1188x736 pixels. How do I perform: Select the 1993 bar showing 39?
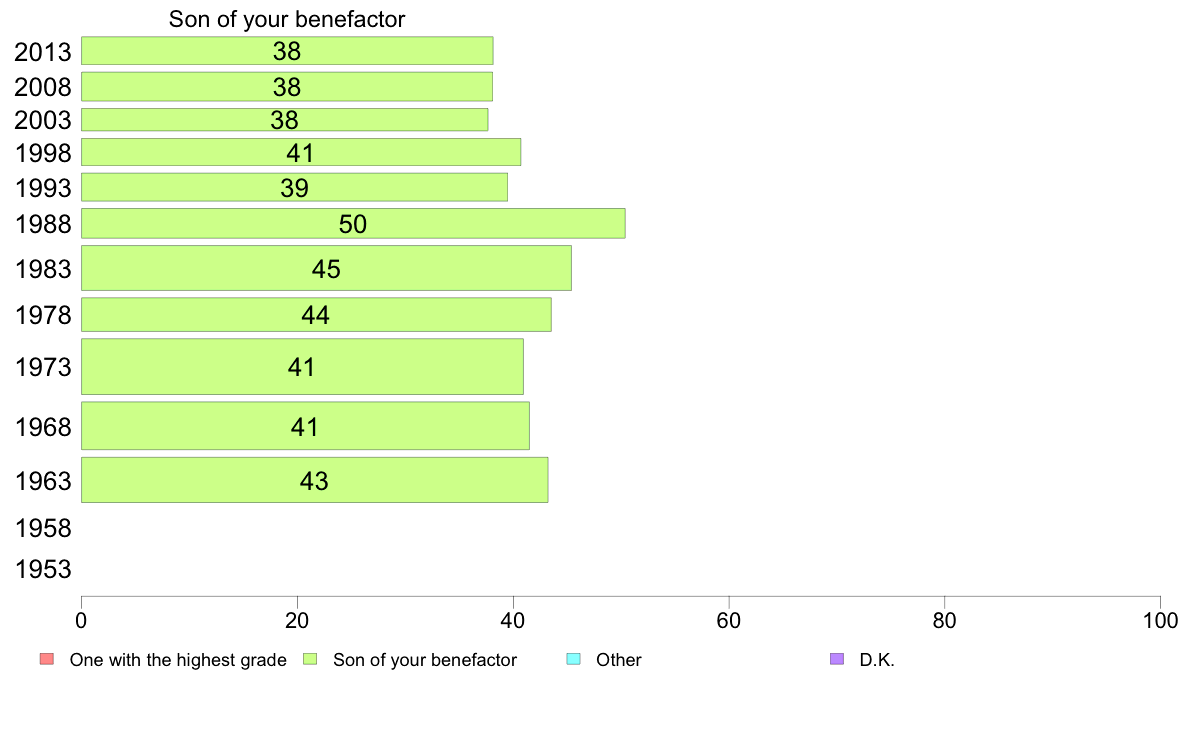coord(294,187)
